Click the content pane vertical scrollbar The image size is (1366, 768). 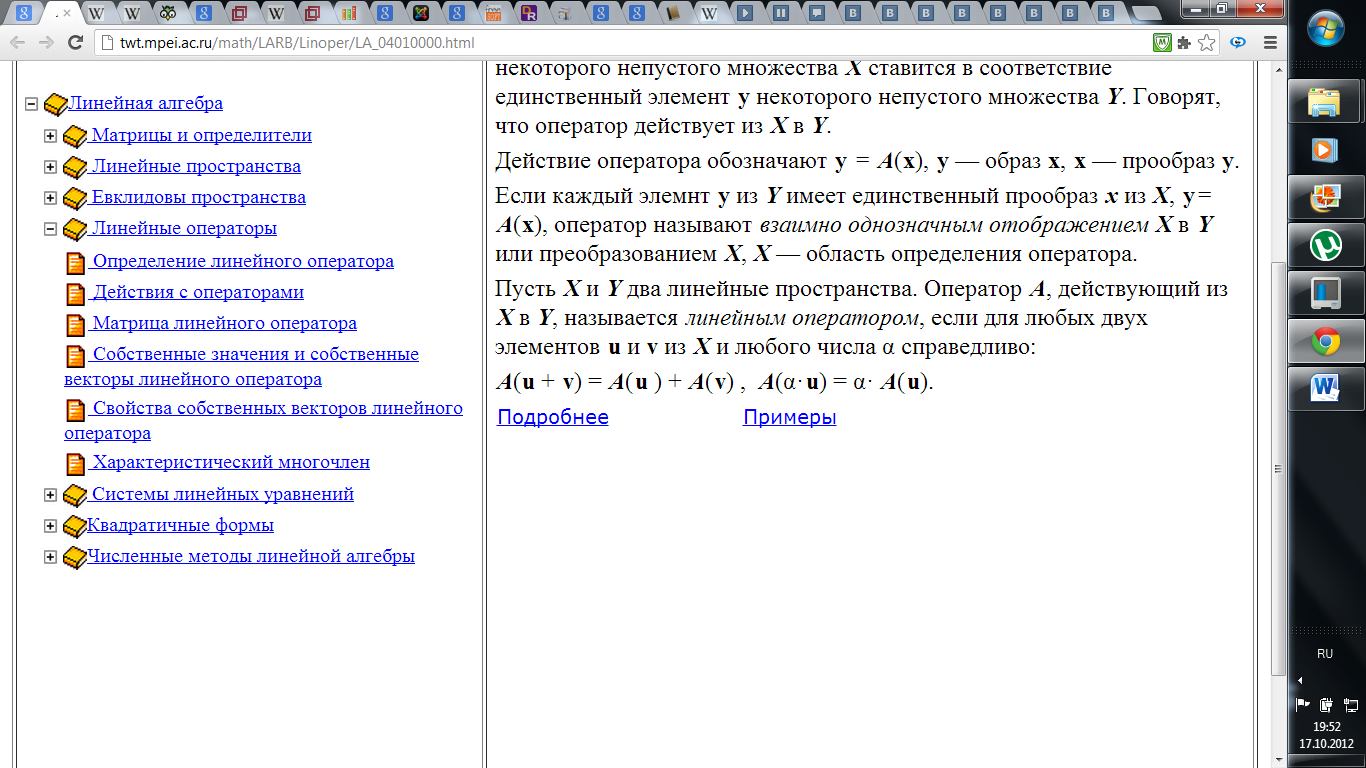pos(1278,468)
